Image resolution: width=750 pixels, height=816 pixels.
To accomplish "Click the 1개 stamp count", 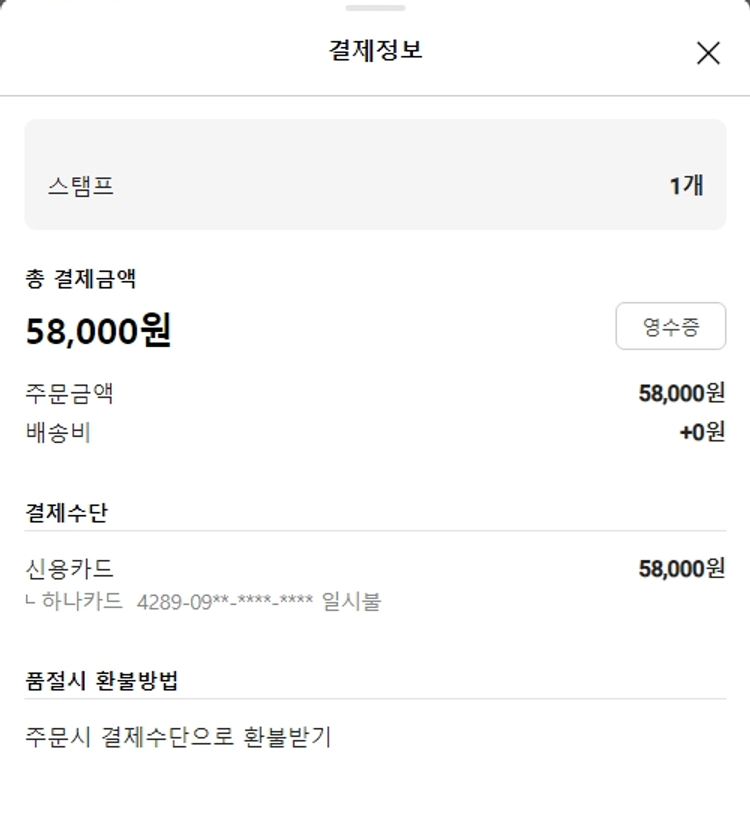I will (686, 185).
